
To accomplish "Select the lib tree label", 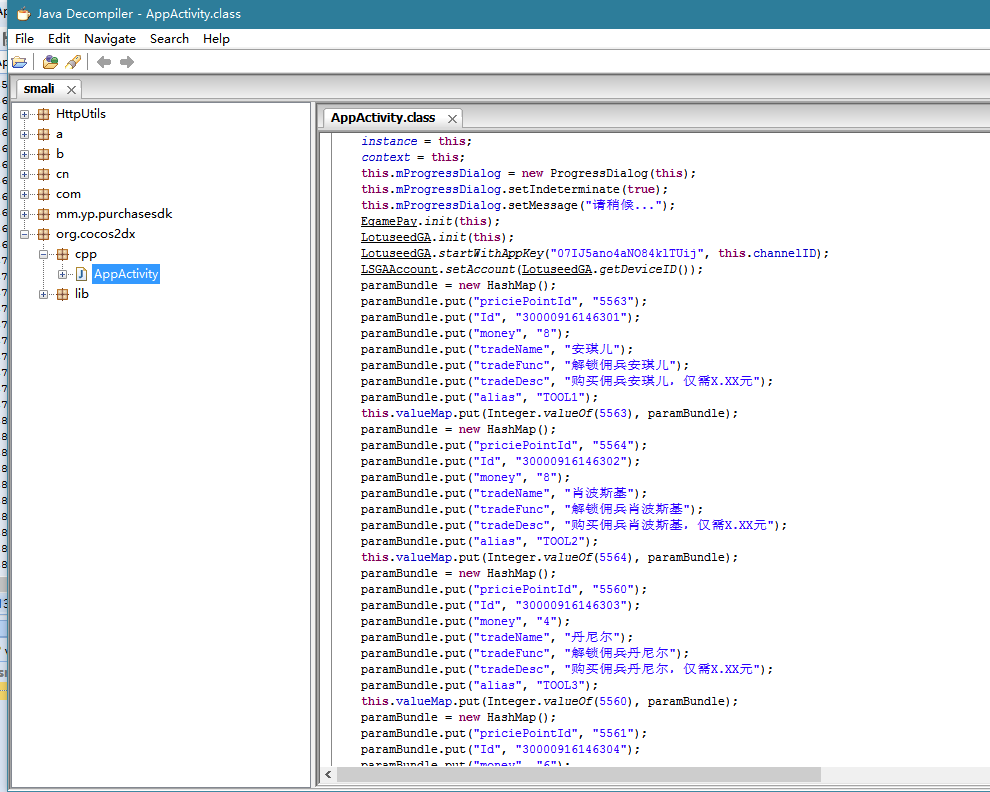I will [81, 294].
